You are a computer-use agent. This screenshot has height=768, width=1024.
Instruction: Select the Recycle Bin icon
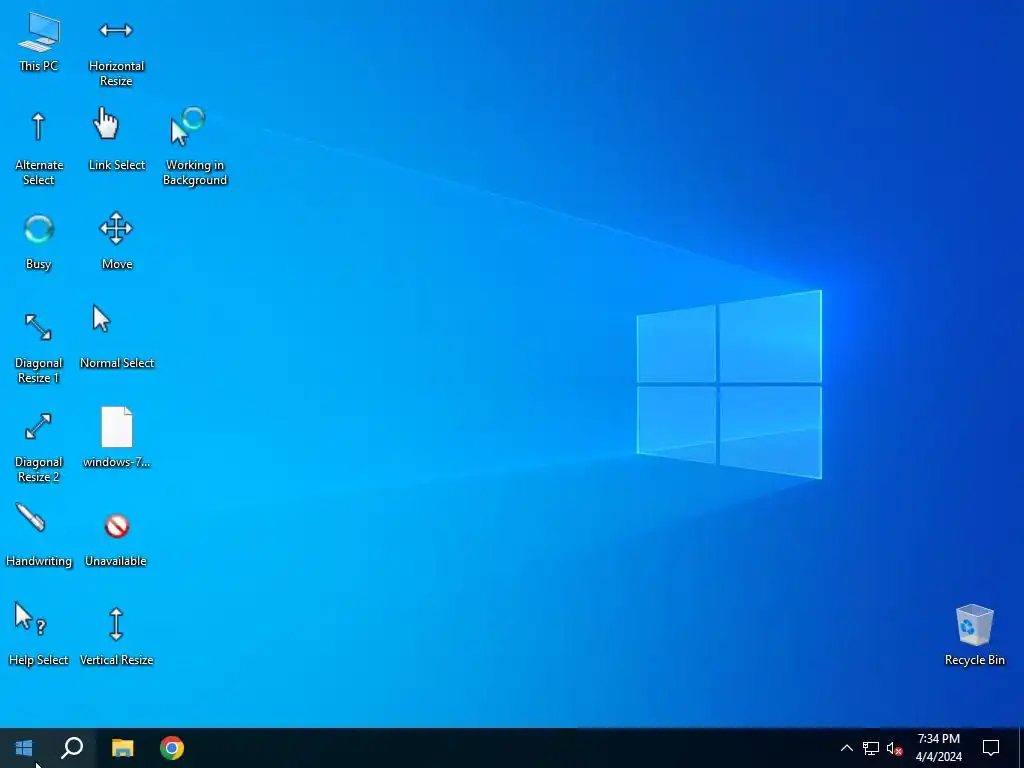[x=974, y=635]
